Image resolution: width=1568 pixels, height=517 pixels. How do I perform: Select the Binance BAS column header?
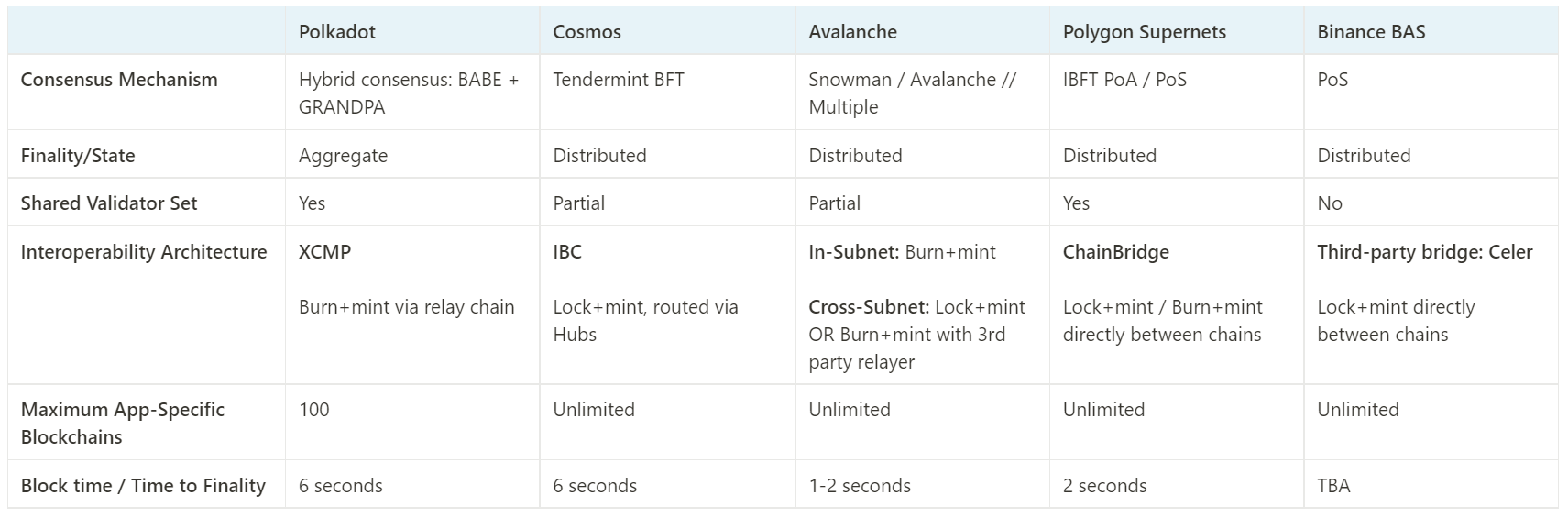tap(1371, 32)
